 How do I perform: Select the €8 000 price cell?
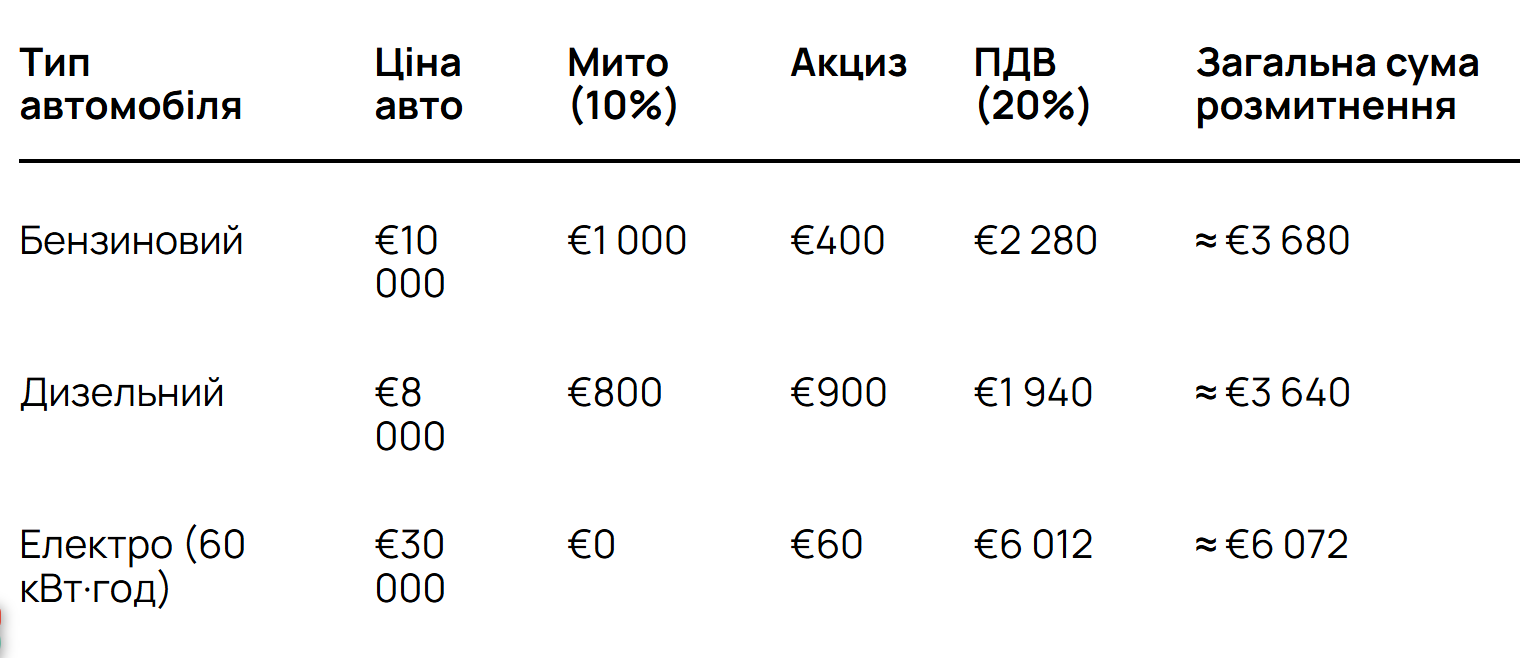point(410,414)
